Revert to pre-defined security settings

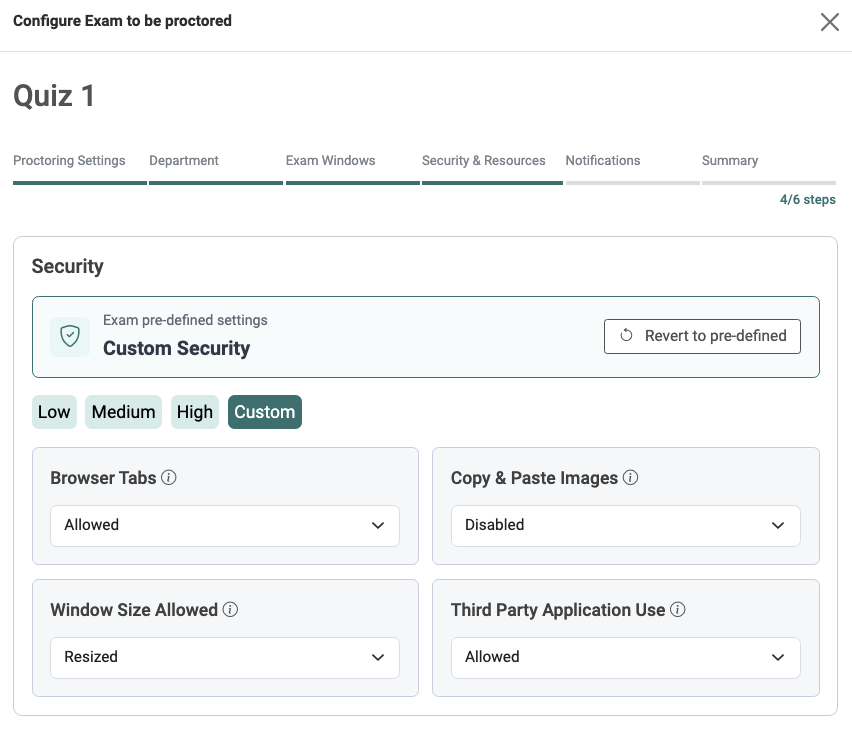click(702, 336)
